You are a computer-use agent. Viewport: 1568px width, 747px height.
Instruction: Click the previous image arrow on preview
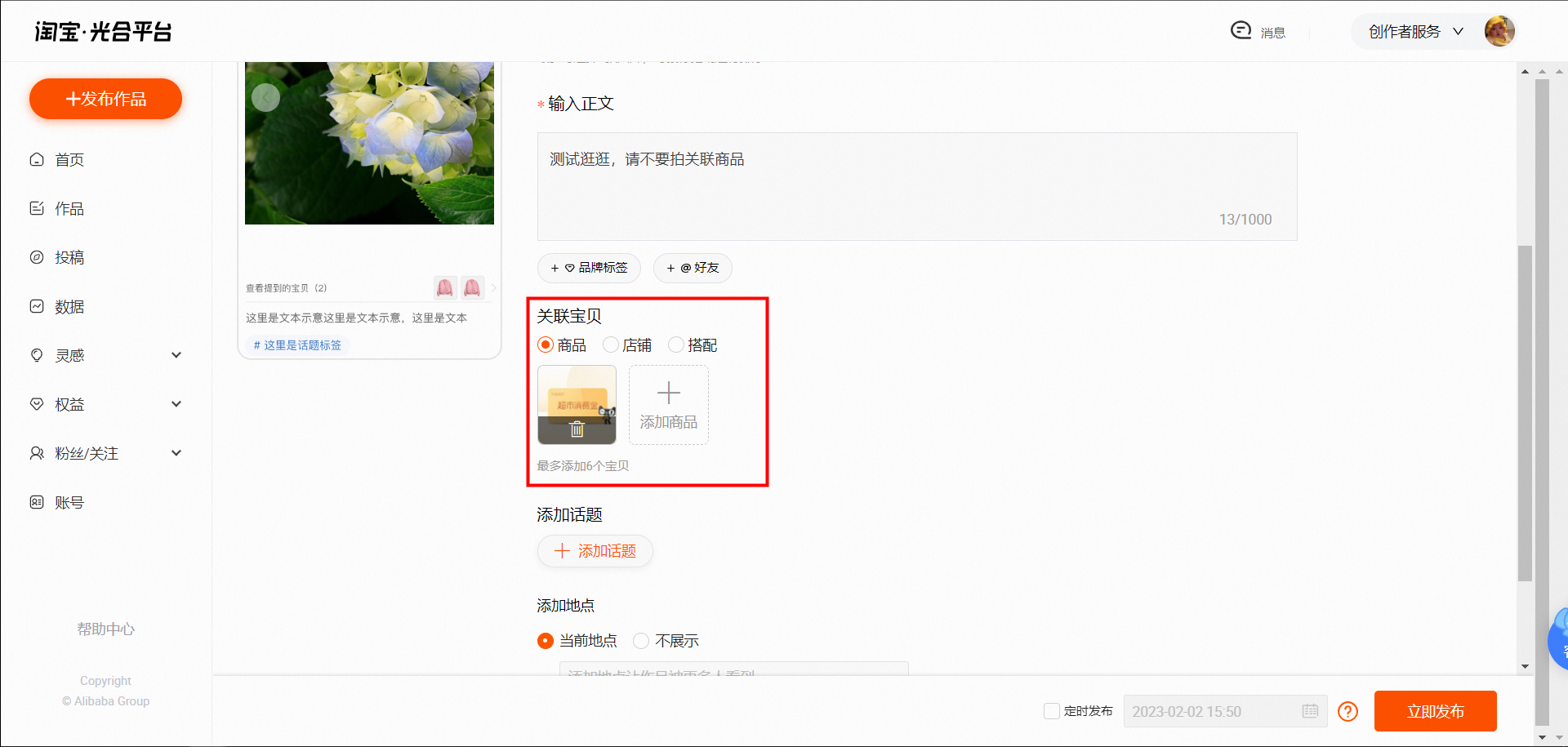click(265, 97)
